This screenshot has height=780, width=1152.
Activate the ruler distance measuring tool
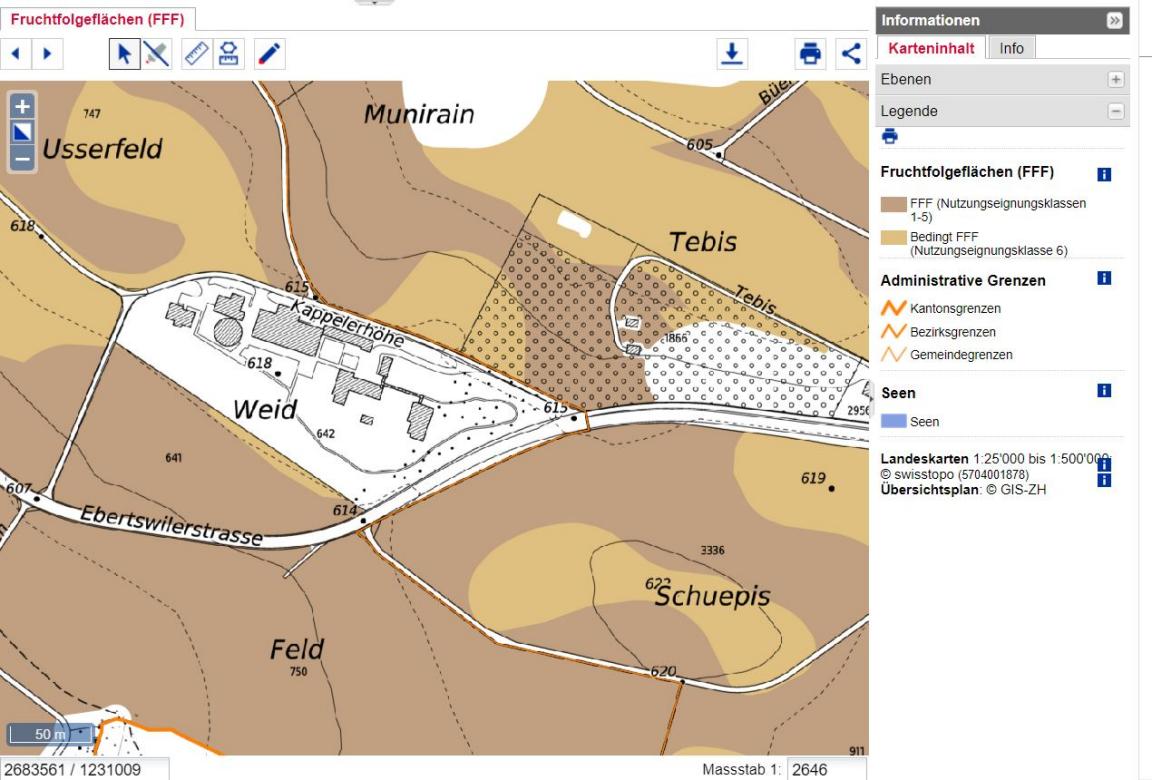(196, 54)
